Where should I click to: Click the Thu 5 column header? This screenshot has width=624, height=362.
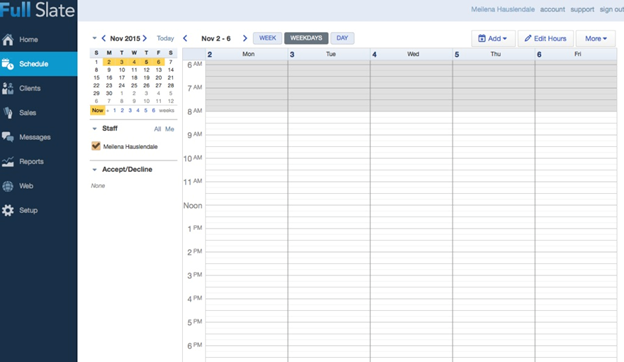point(494,54)
